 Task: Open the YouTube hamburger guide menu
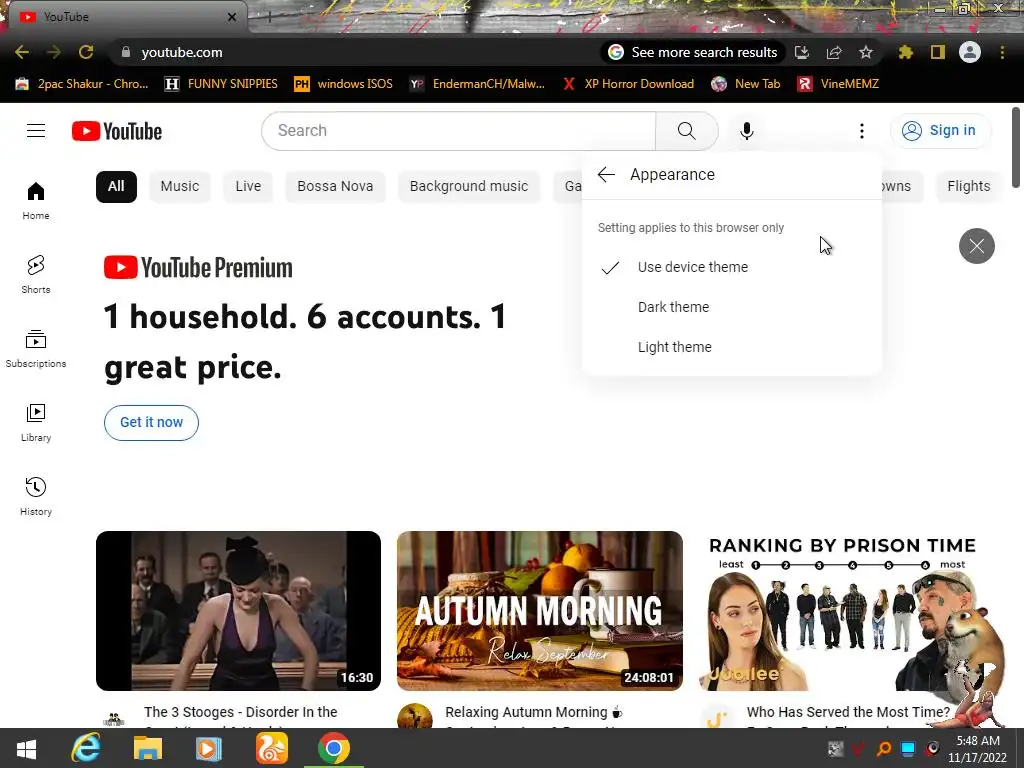[36, 131]
